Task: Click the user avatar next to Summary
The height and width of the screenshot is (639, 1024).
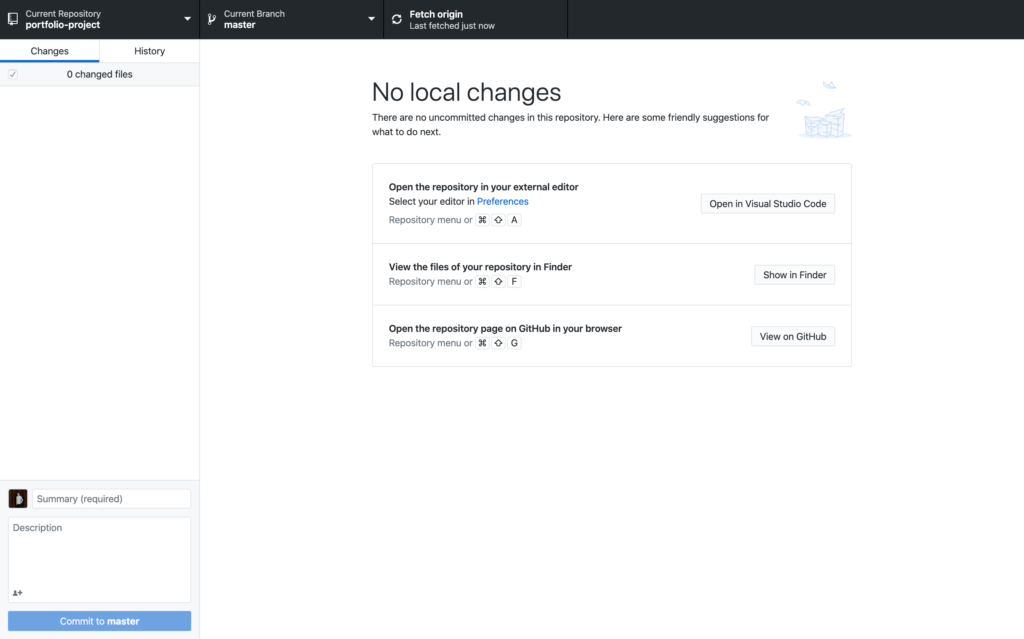Action: (18, 499)
